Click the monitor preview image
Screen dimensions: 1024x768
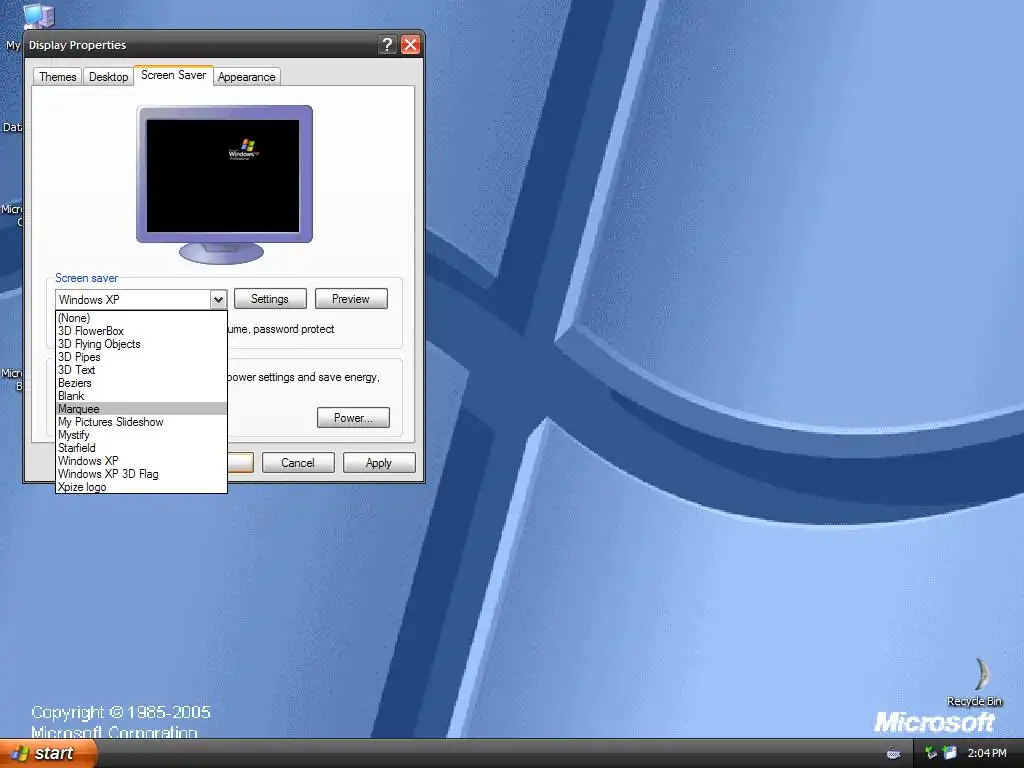pos(224,184)
